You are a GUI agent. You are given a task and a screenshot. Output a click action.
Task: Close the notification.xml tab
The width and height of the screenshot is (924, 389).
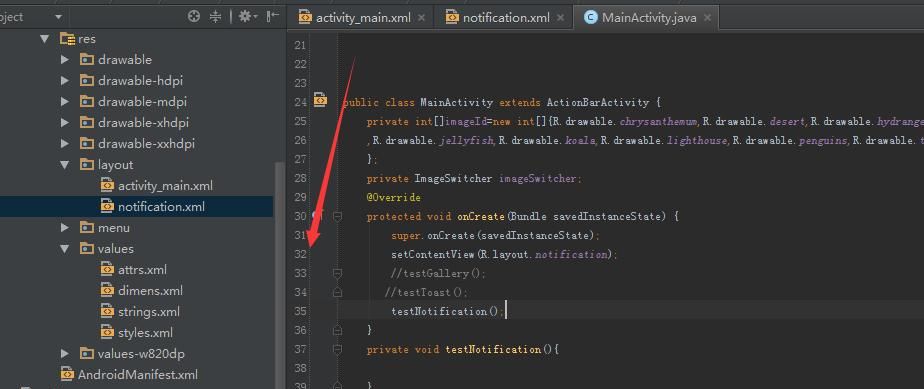pos(560,18)
